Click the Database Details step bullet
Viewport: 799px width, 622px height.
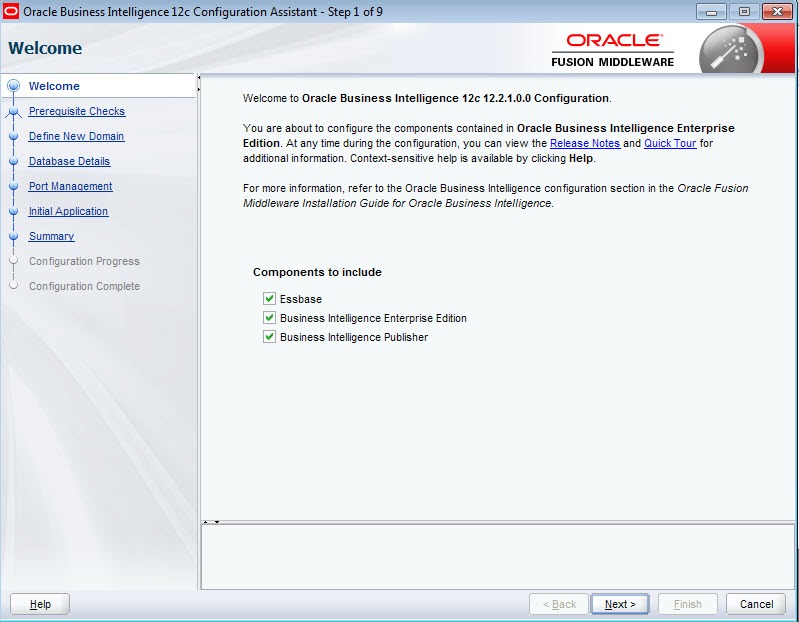14,161
